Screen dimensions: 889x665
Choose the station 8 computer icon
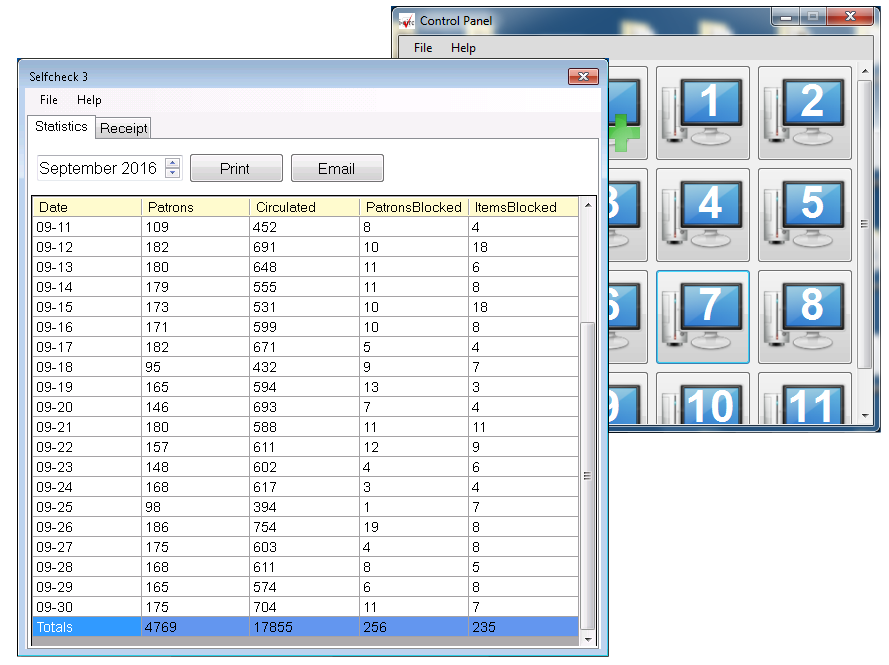(805, 317)
